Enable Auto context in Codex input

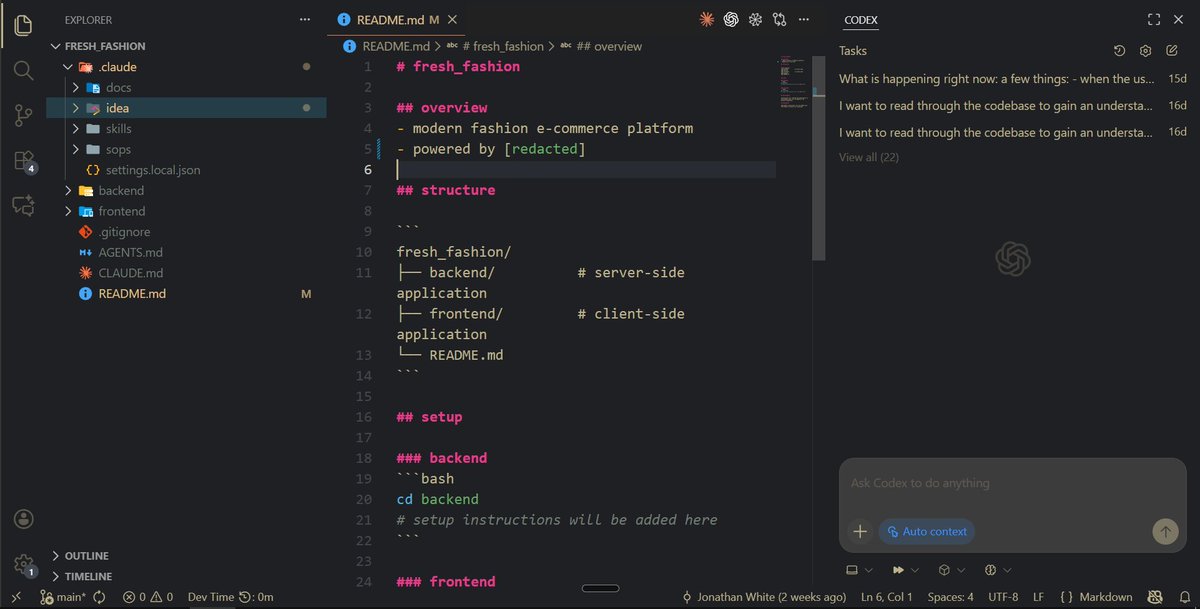pos(926,531)
